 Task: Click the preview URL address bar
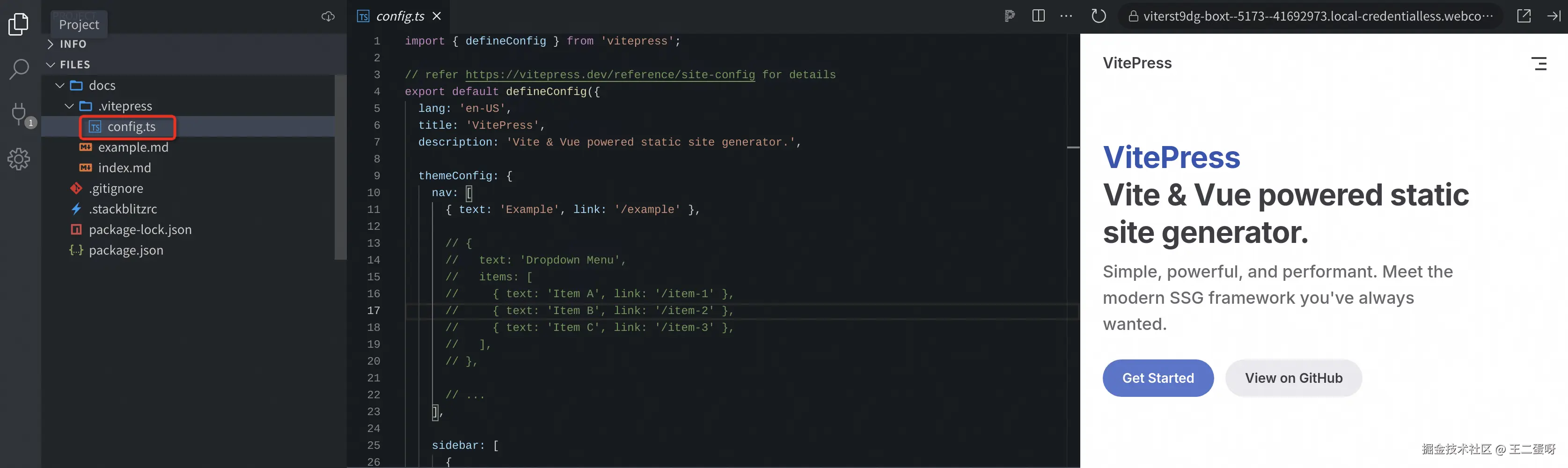coord(1311,16)
